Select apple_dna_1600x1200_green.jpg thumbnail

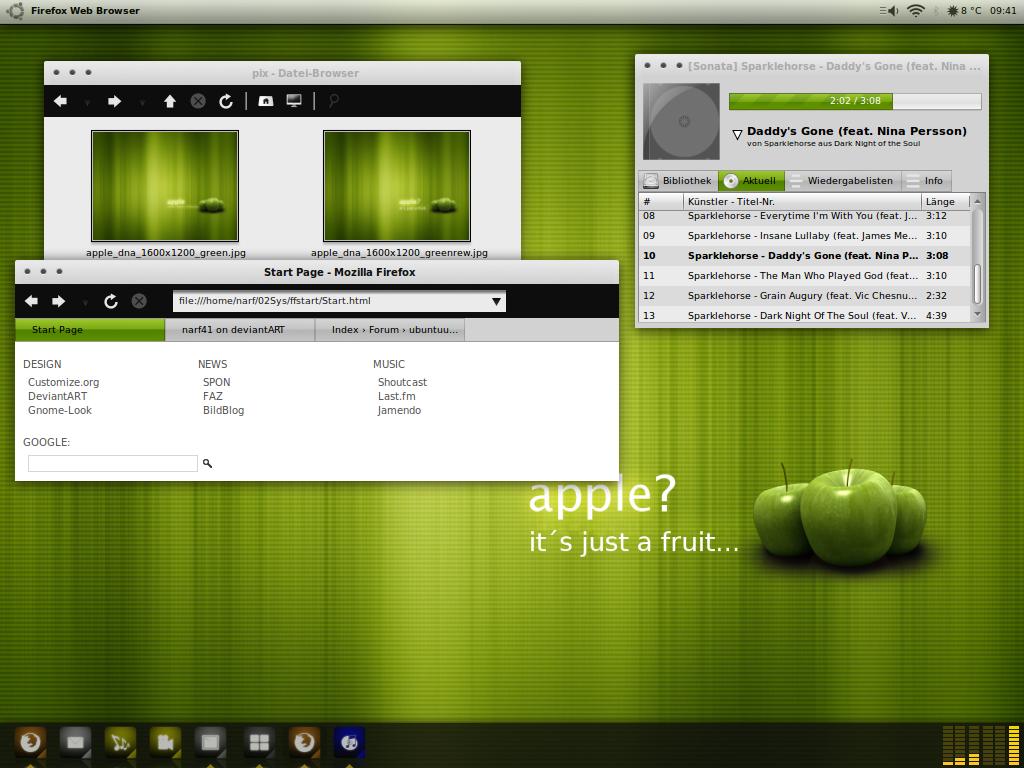point(165,186)
